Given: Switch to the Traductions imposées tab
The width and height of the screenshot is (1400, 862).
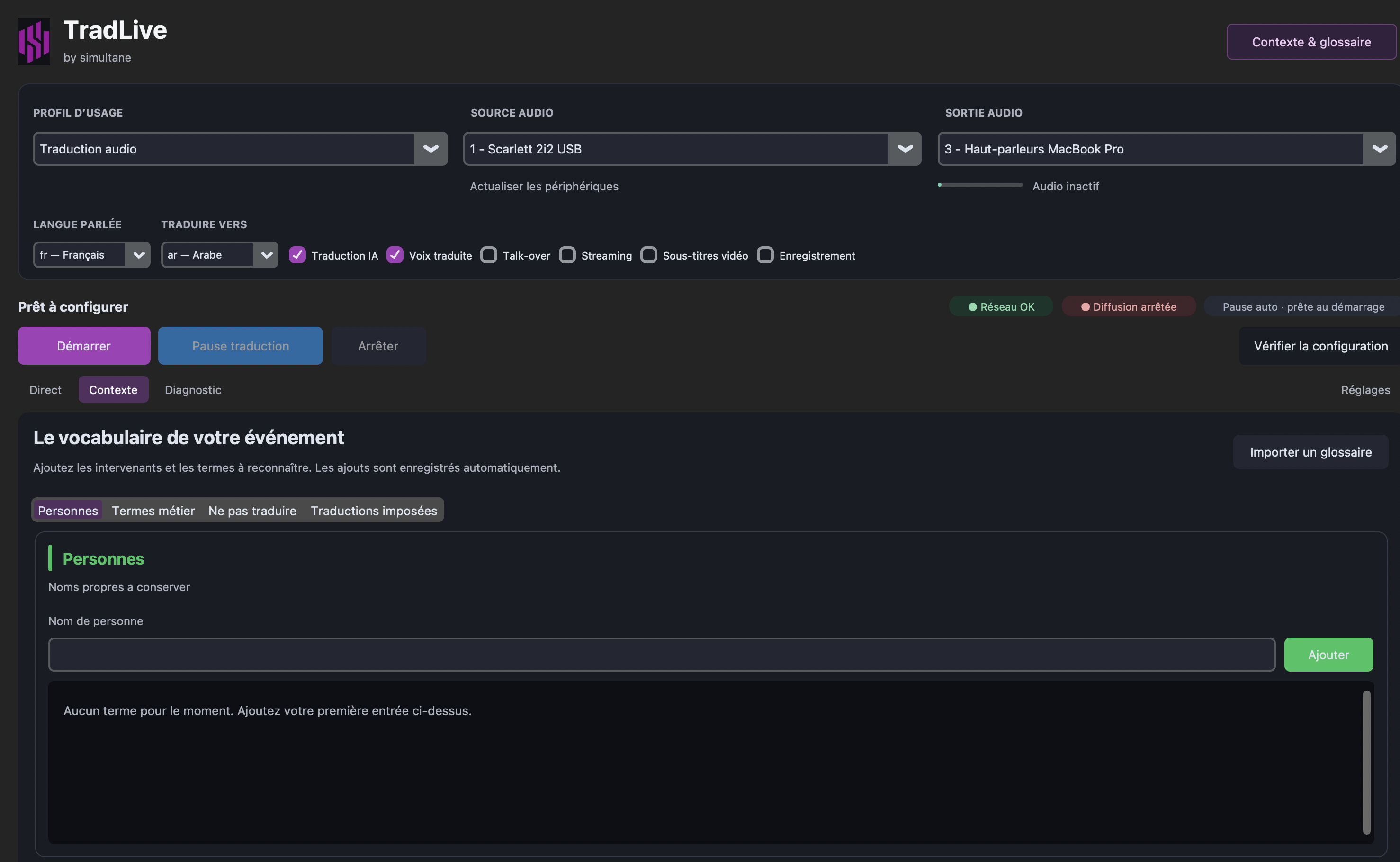Looking at the screenshot, I should [x=374, y=510].
